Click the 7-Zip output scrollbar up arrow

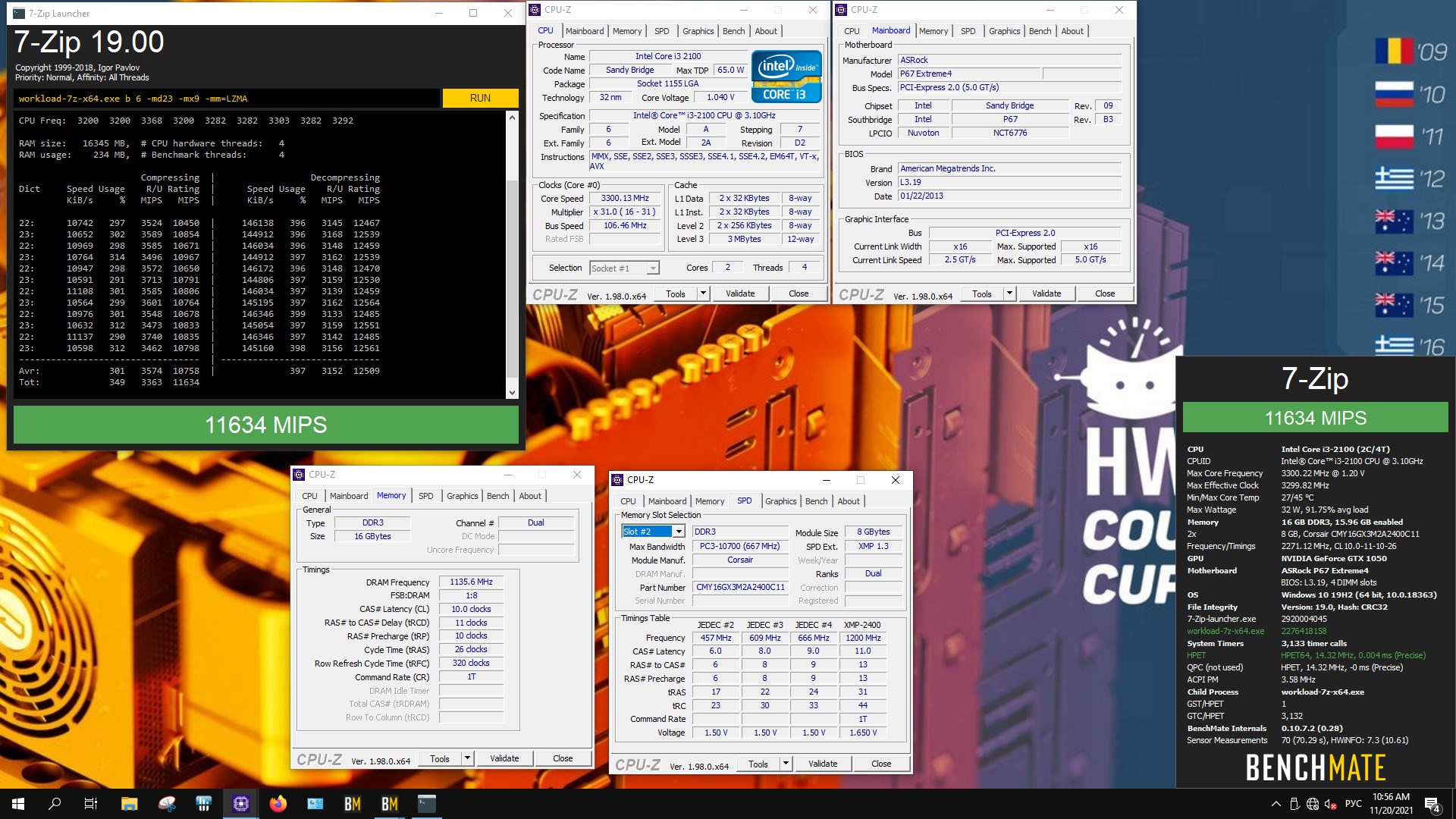coord(512,118)
